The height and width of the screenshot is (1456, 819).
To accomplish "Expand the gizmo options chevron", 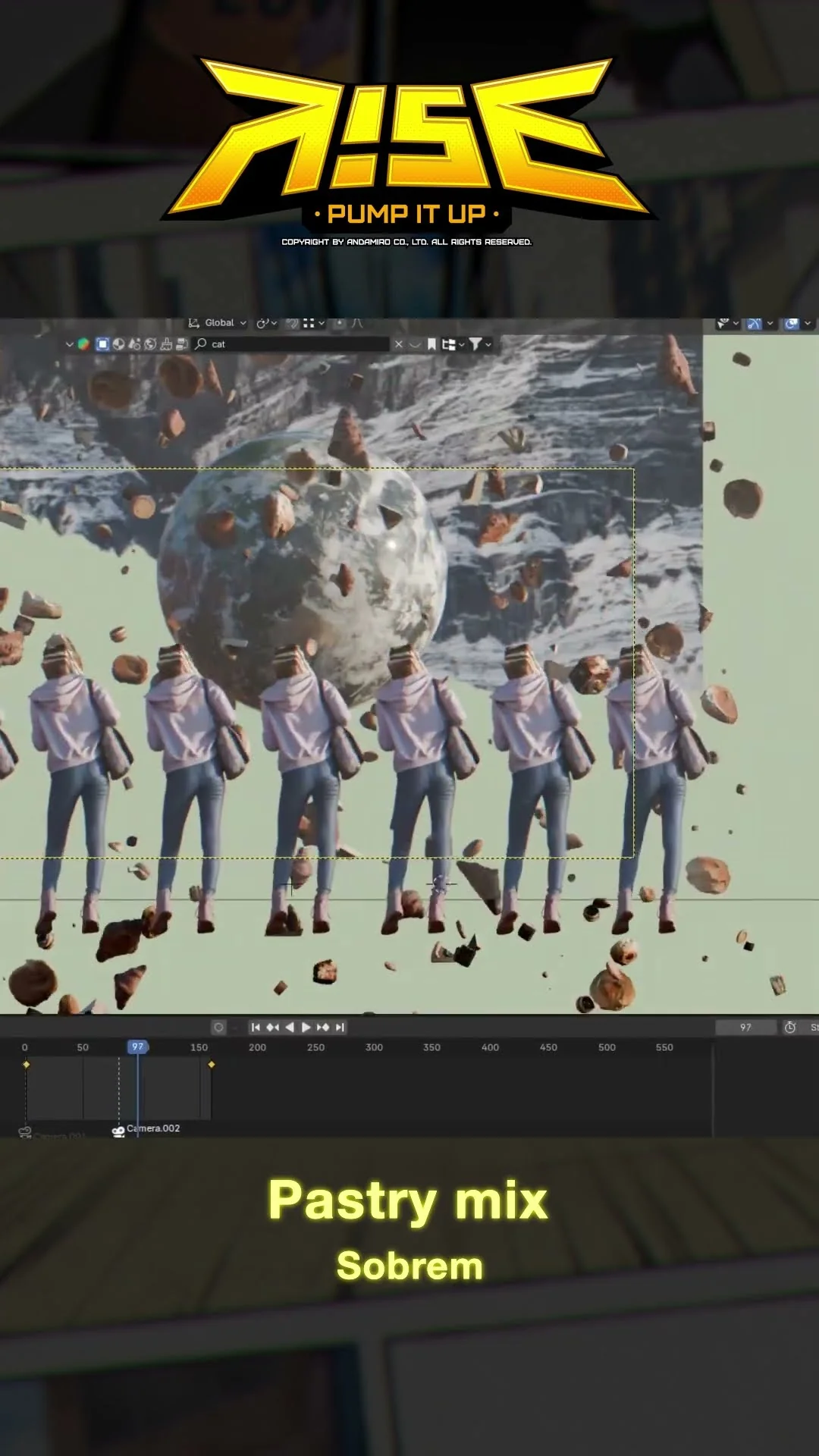I will (770, 324).
